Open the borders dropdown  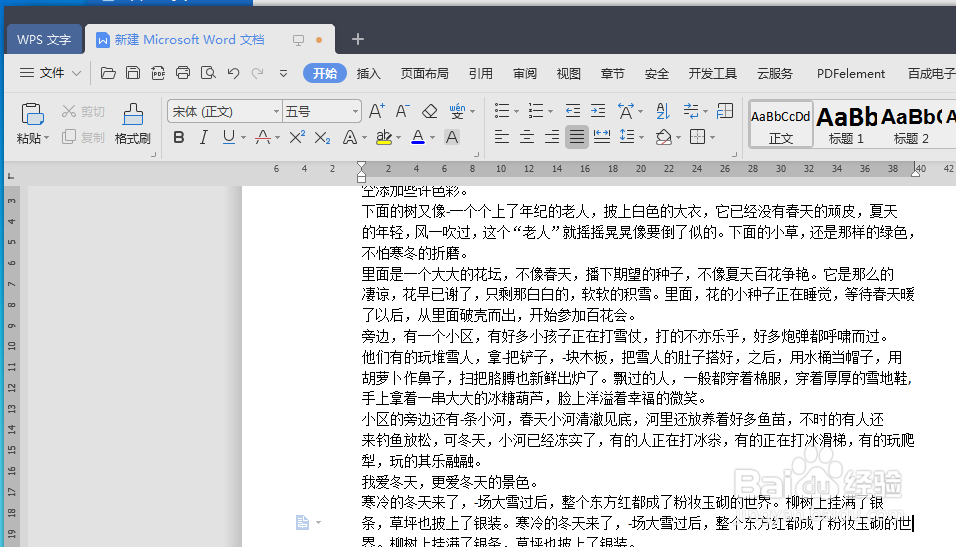pos(712,138)
